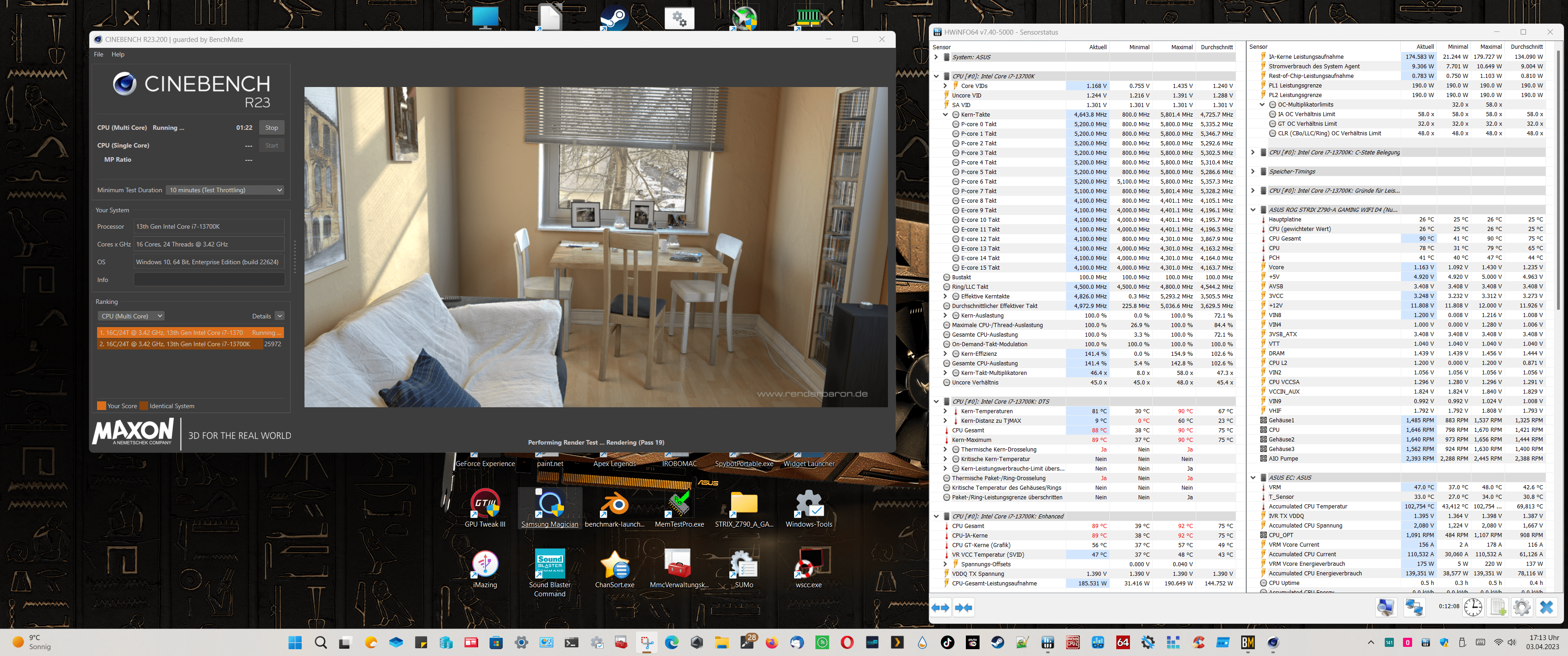Image resolution: width=1568 pixels, height=656 pixels.
Task: Select ranking row with score 25972
Action: pos(190,344)
